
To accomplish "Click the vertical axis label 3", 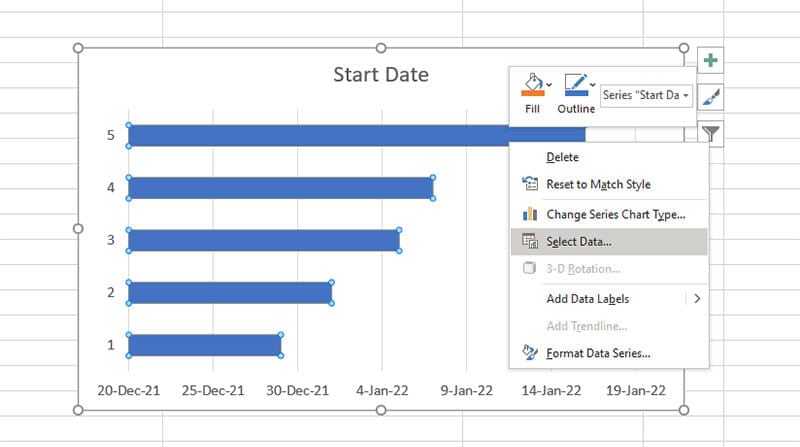I will click(111, 240).
